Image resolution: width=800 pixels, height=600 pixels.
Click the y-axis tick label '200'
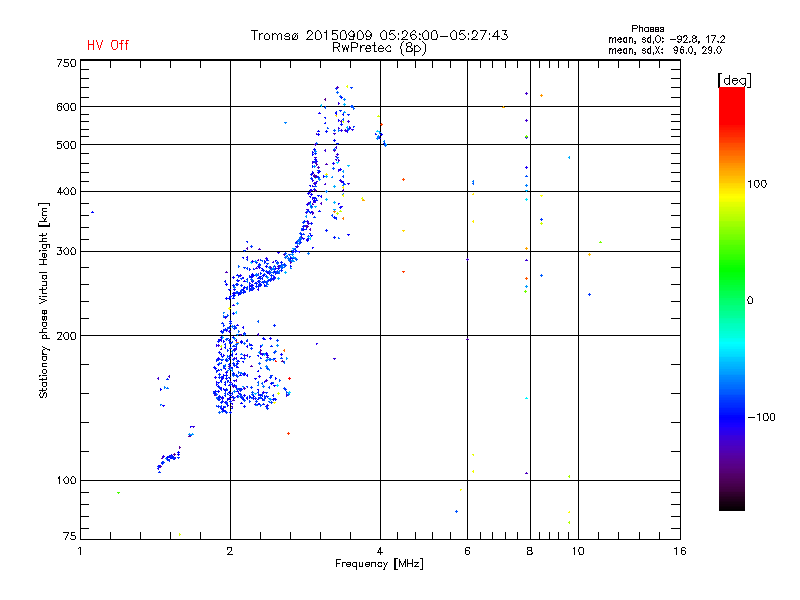[66, 336]
